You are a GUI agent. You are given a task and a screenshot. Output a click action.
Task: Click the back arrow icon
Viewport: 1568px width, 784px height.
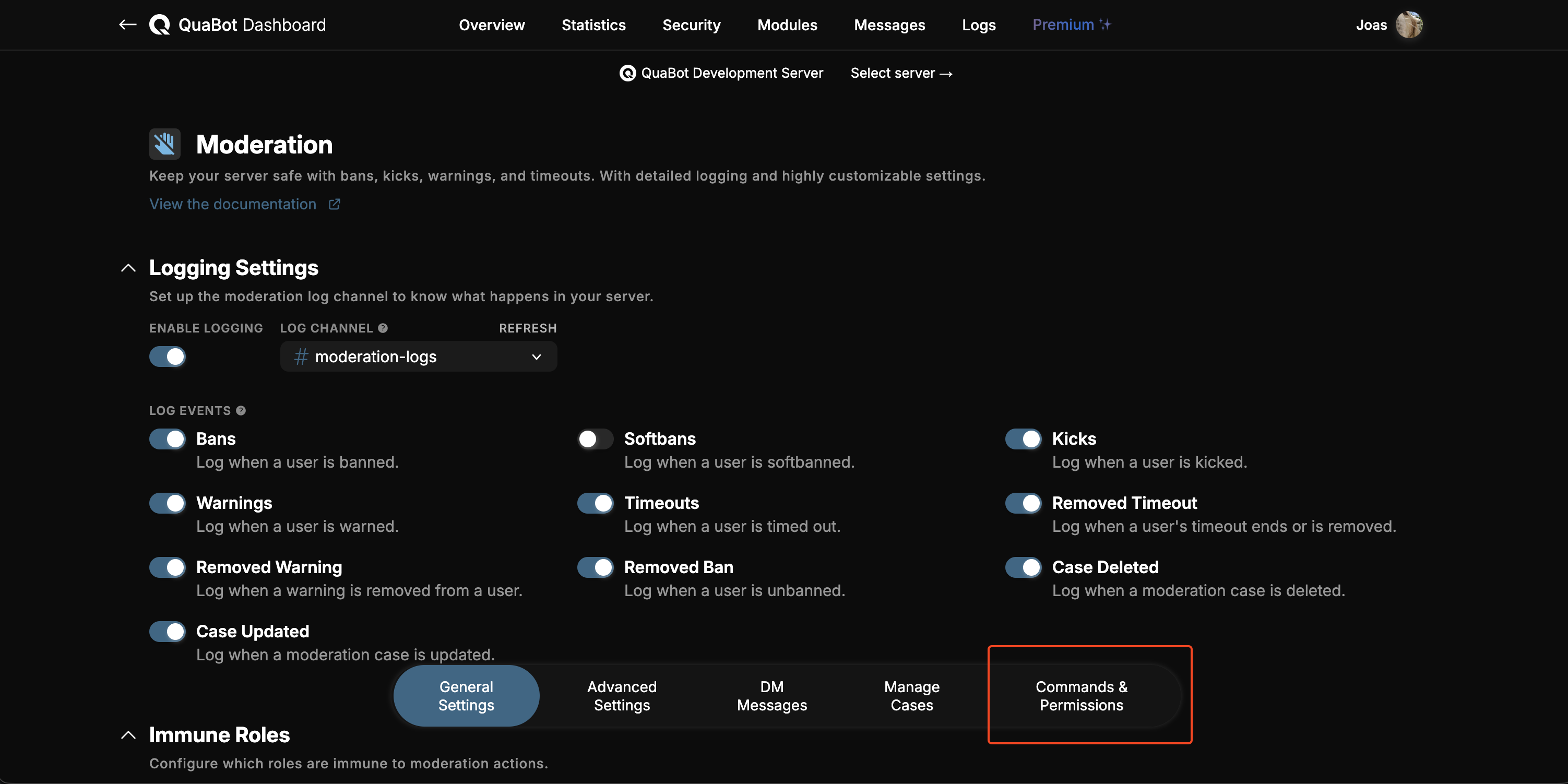(x=127, y=25)
